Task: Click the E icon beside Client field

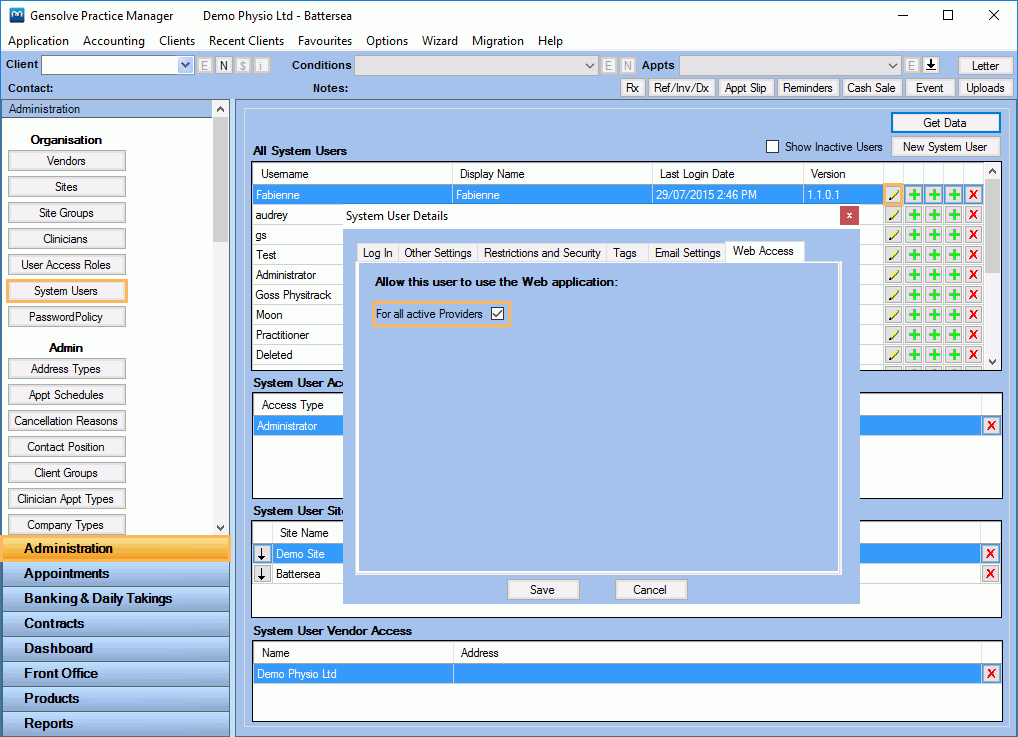Action: [x=205, y=66]
